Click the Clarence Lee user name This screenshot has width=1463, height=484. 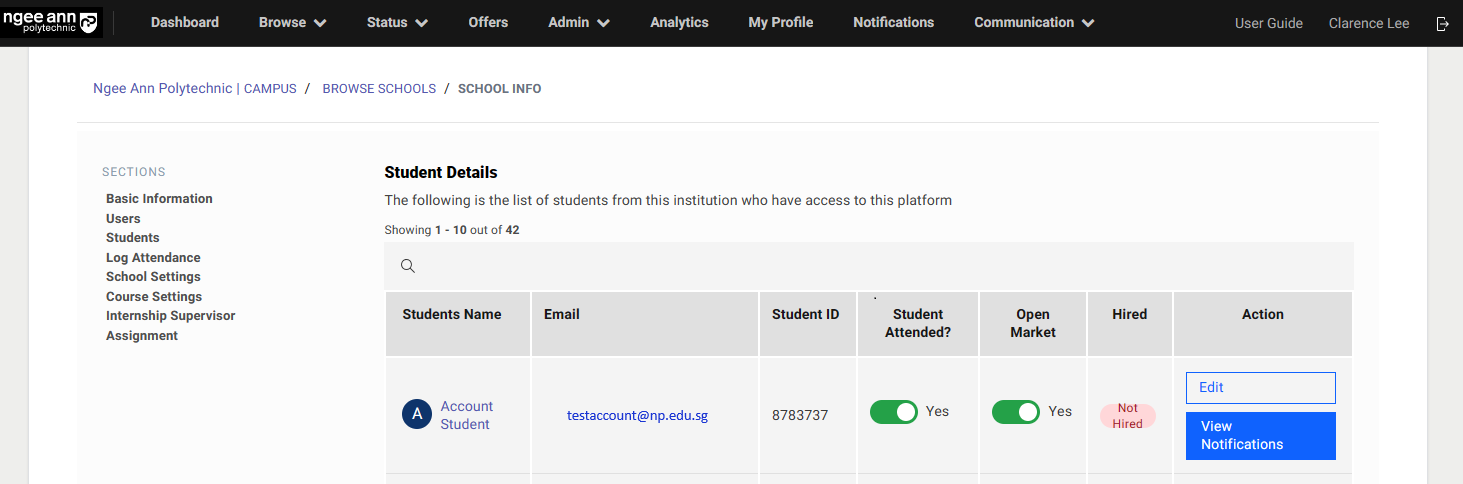coord(1369,23)
